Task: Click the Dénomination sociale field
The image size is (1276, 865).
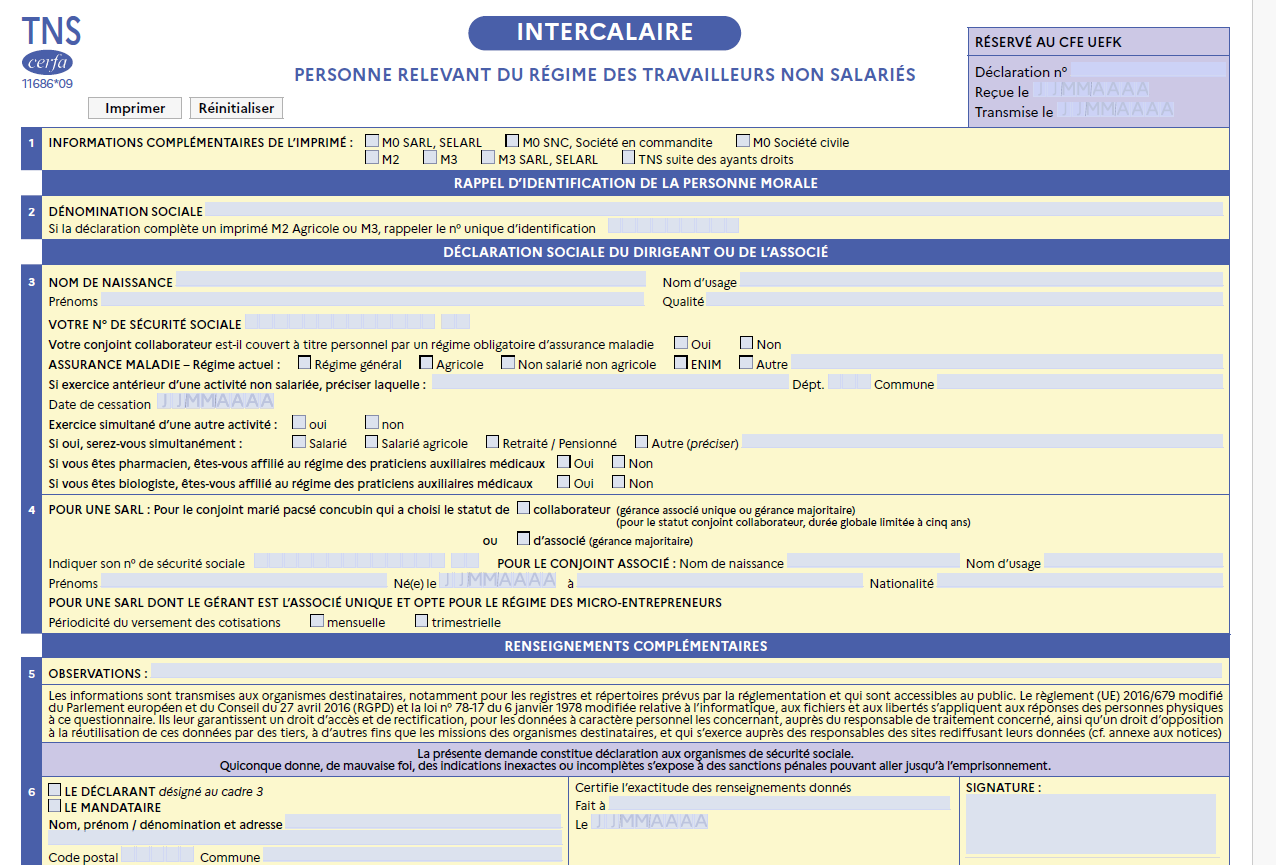Action: click(x=714, y=210)
